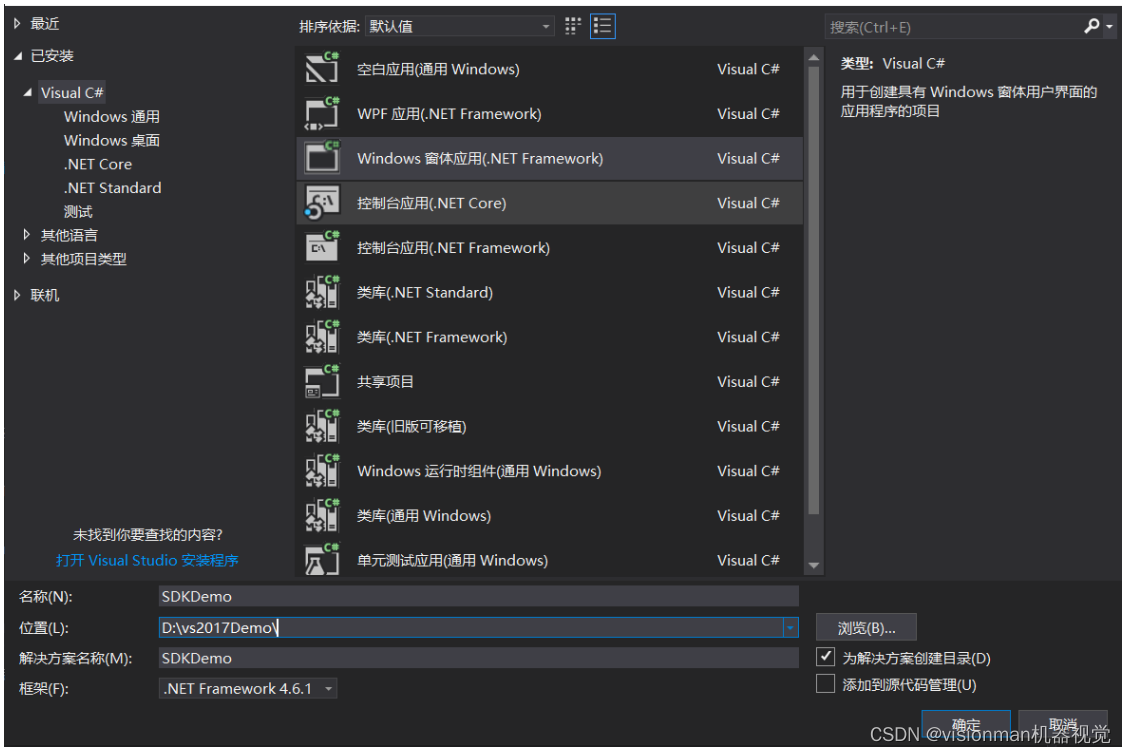1127x754 pixels.
Task: Choose the 共享项目 template icon
Action: 321,381
